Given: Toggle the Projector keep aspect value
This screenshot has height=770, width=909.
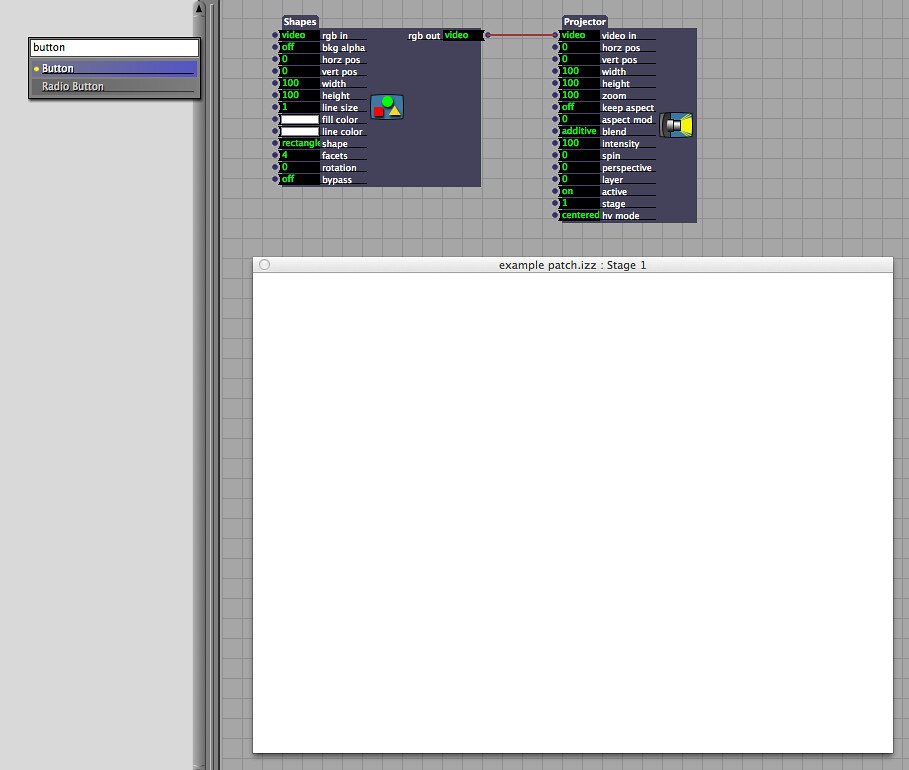Looking at the screenshot, I should pos(579,108).
